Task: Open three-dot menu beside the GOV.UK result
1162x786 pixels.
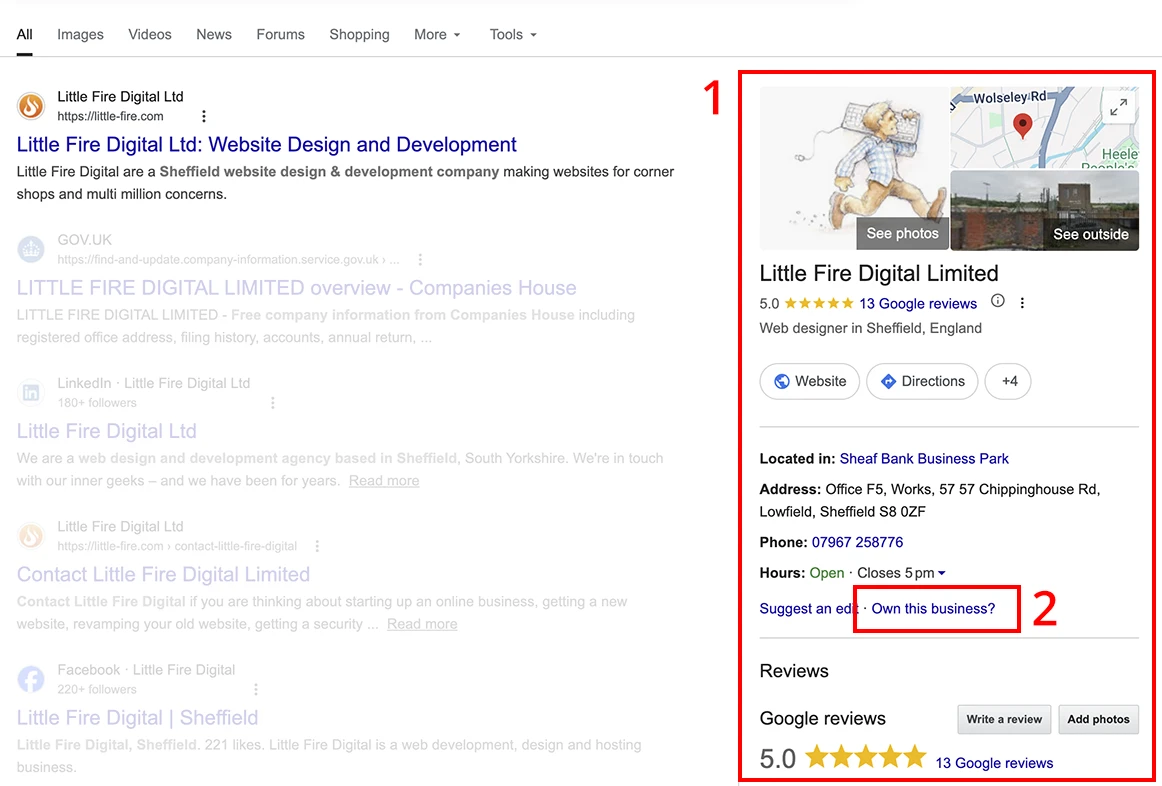Action: [420, 260]
